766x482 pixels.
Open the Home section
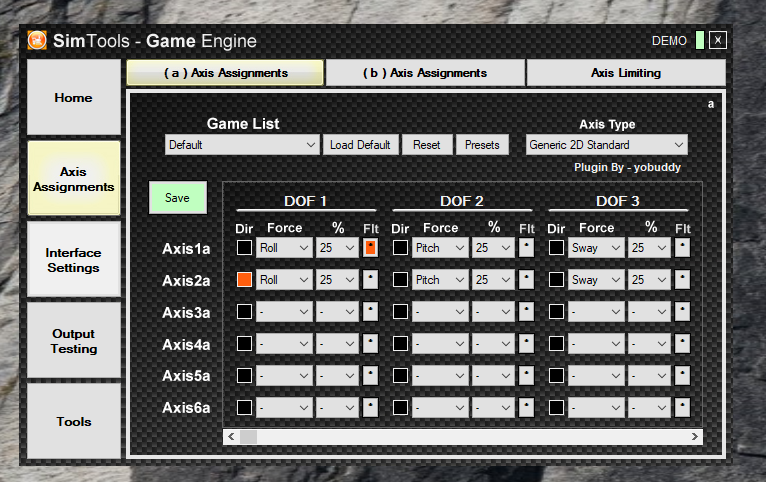tap(74, 97)
